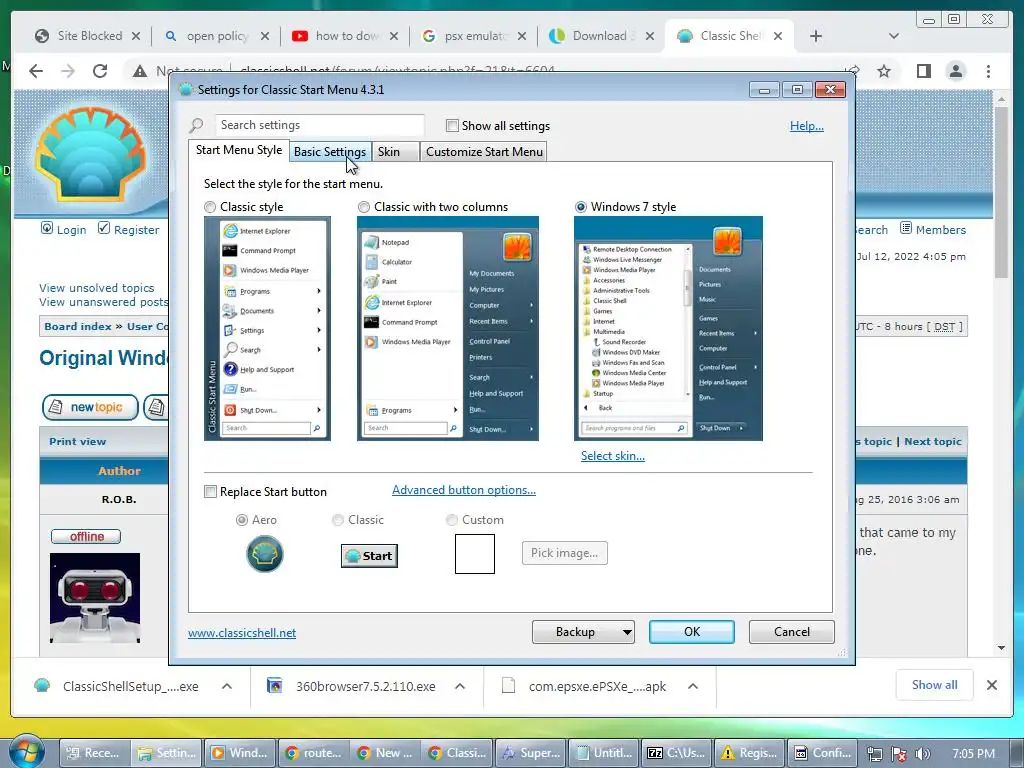
Task: Open Chrome profile avatar icon
Action: (x=955, y=71)
